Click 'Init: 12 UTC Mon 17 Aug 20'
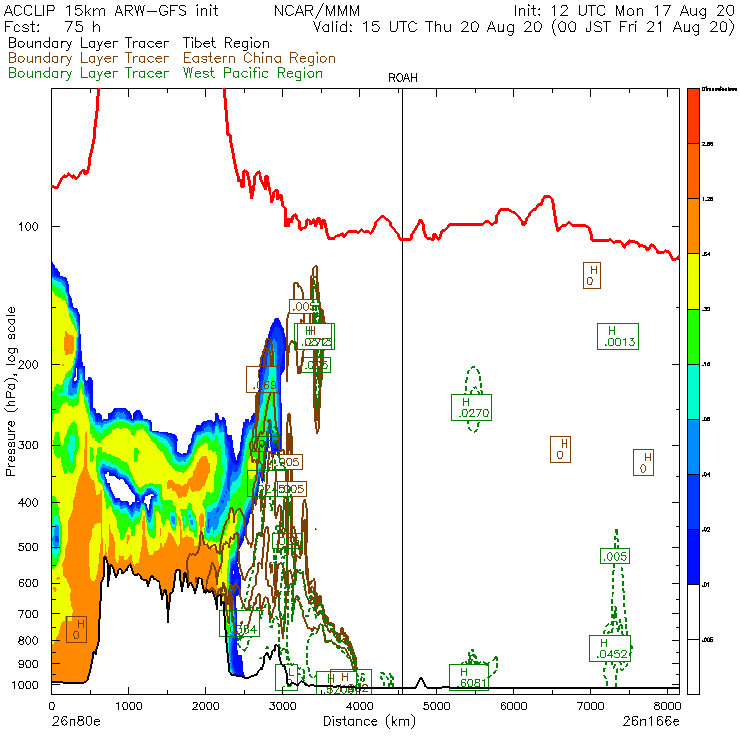The image size is (740, 740). coord(624,10)
